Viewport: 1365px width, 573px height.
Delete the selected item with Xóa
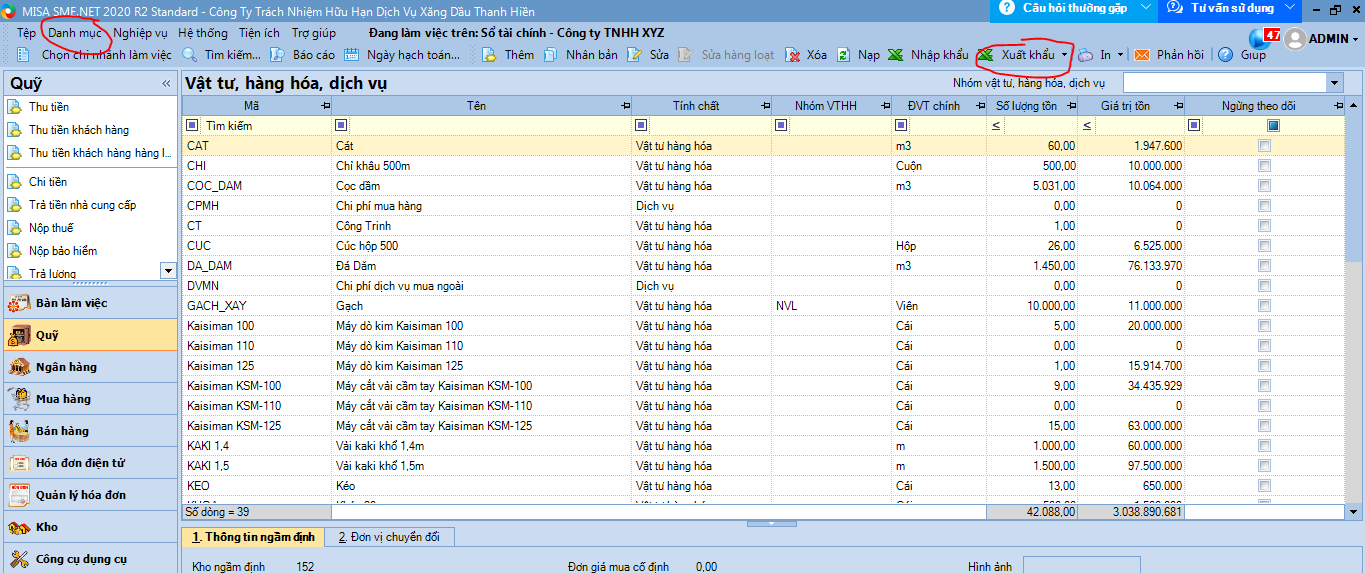[x=805, y=55]
